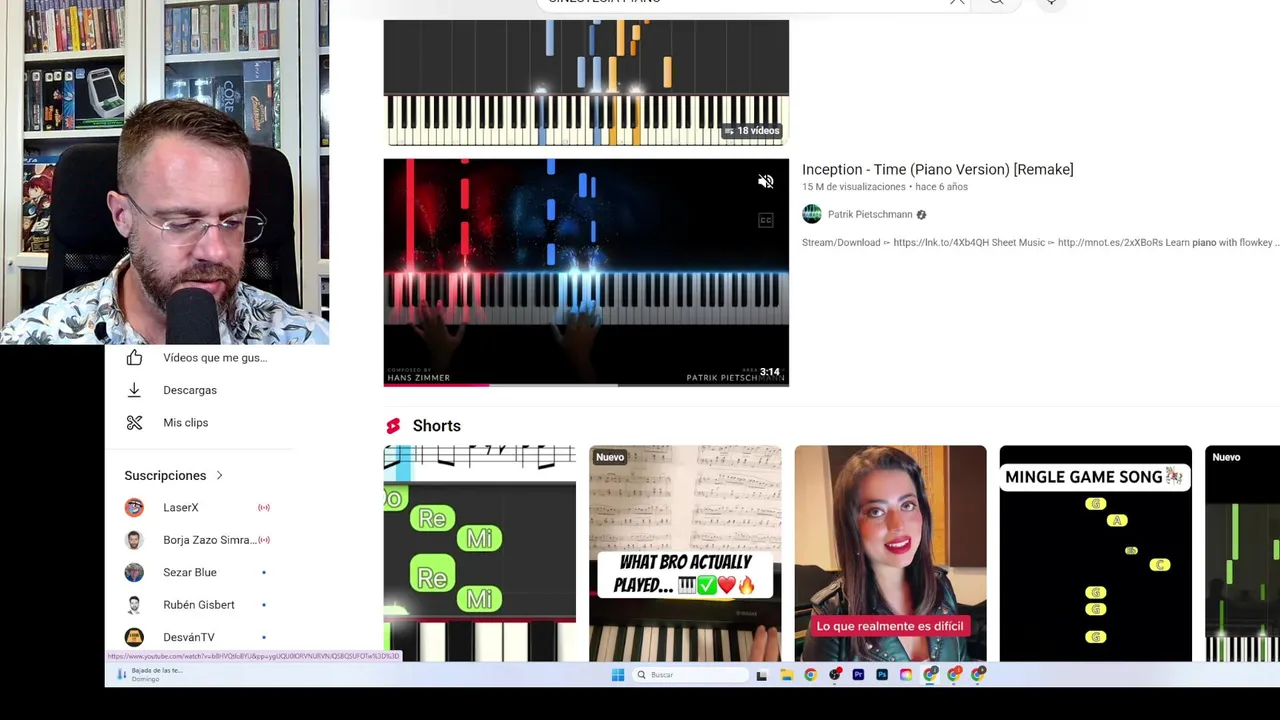Open Task View in taskbar

[762, 675]
